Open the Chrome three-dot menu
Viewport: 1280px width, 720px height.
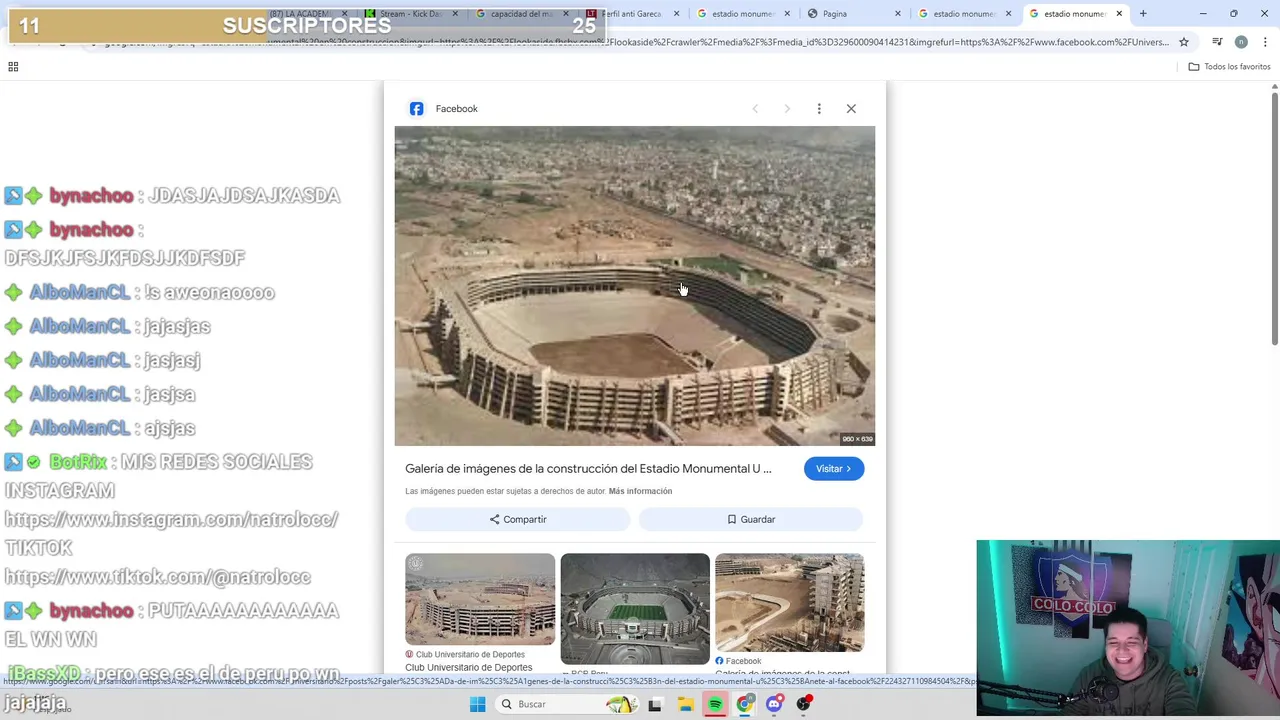coord(1265,42)
